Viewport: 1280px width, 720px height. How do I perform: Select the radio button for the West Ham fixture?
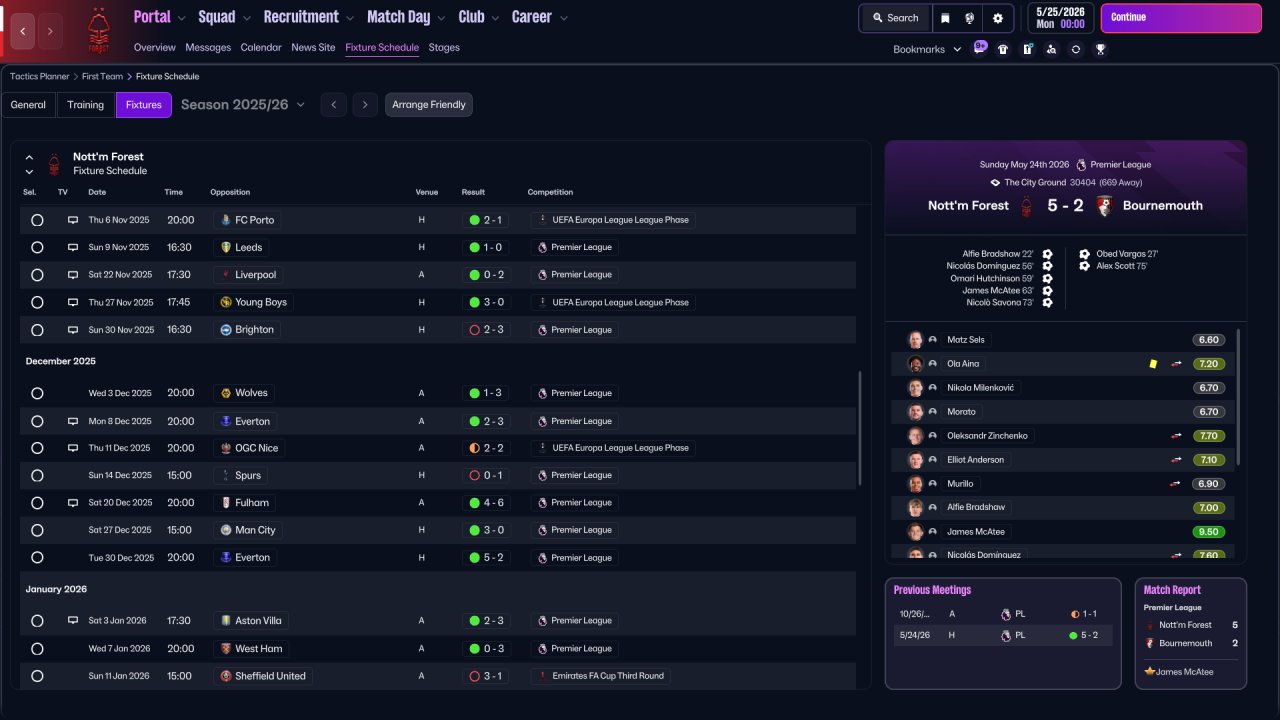tap(37, 648)
